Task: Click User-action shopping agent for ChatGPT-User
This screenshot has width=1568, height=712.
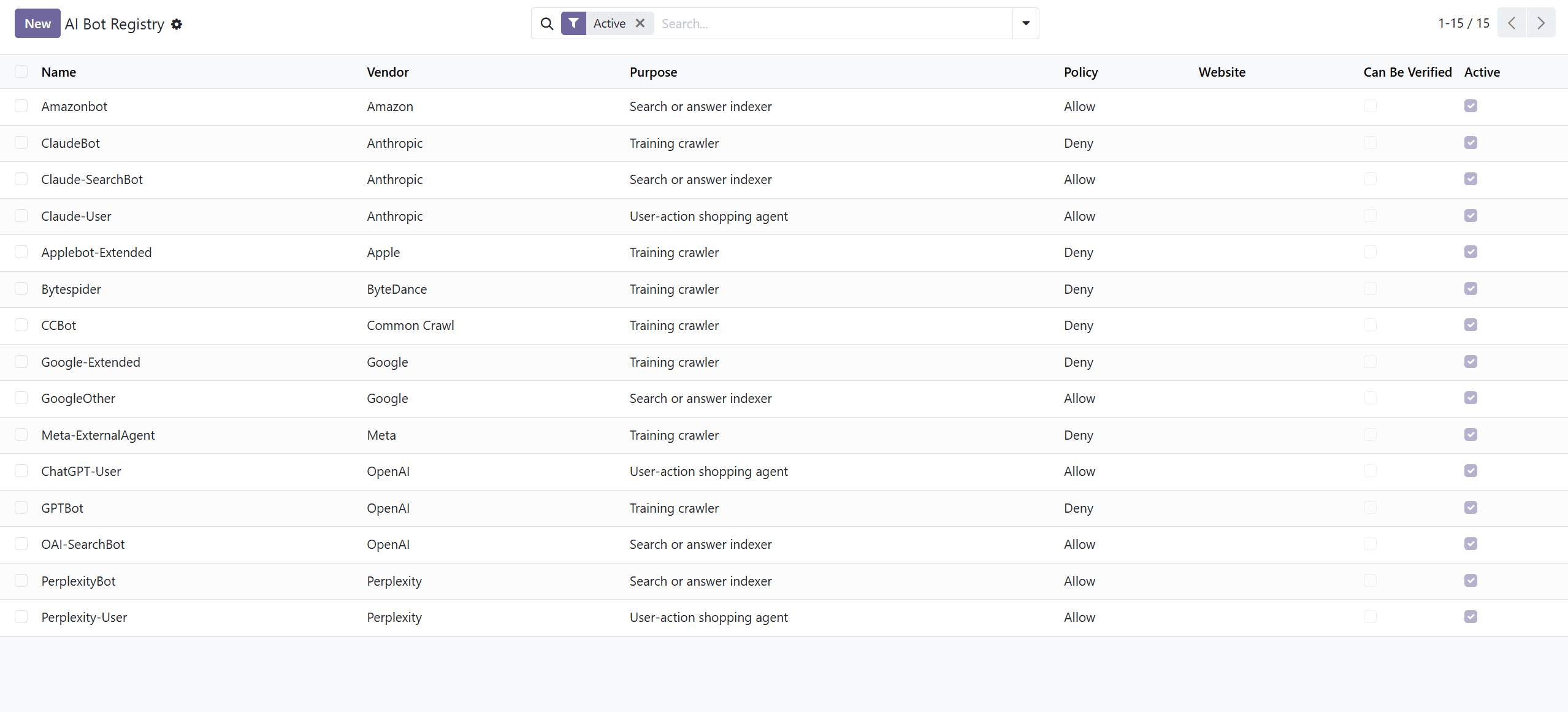Action: [x=708, y=471]
